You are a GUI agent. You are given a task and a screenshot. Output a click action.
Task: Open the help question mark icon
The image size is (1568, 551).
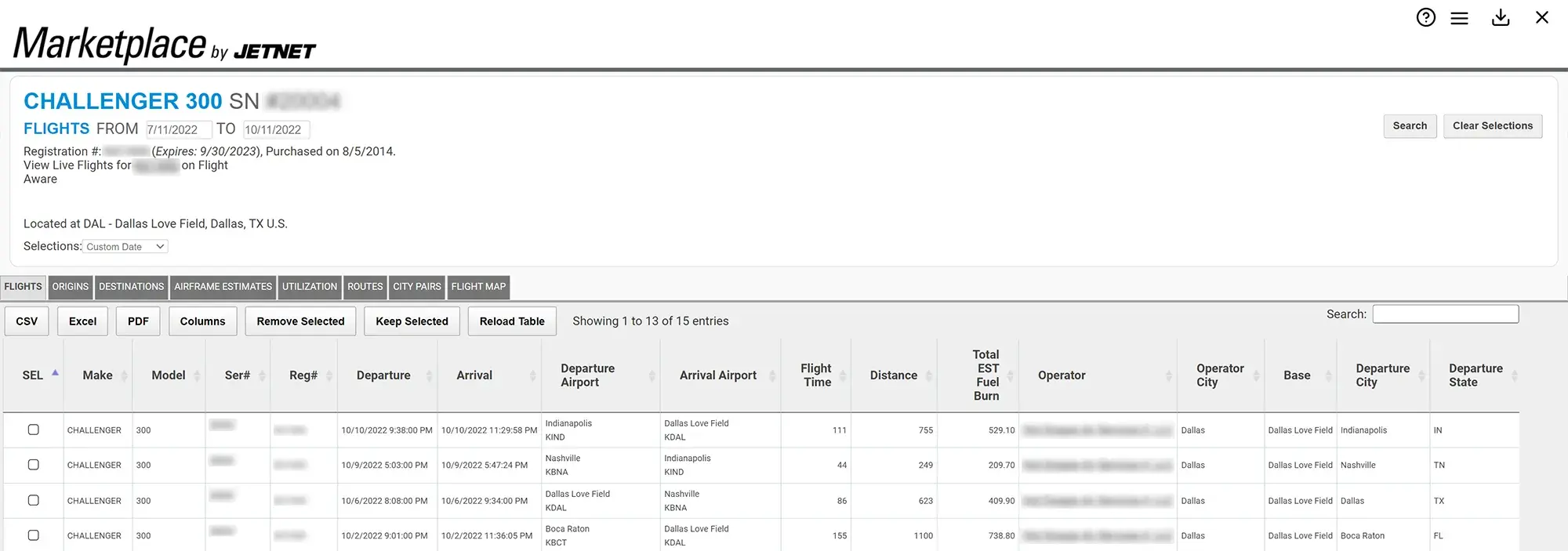1426,17
